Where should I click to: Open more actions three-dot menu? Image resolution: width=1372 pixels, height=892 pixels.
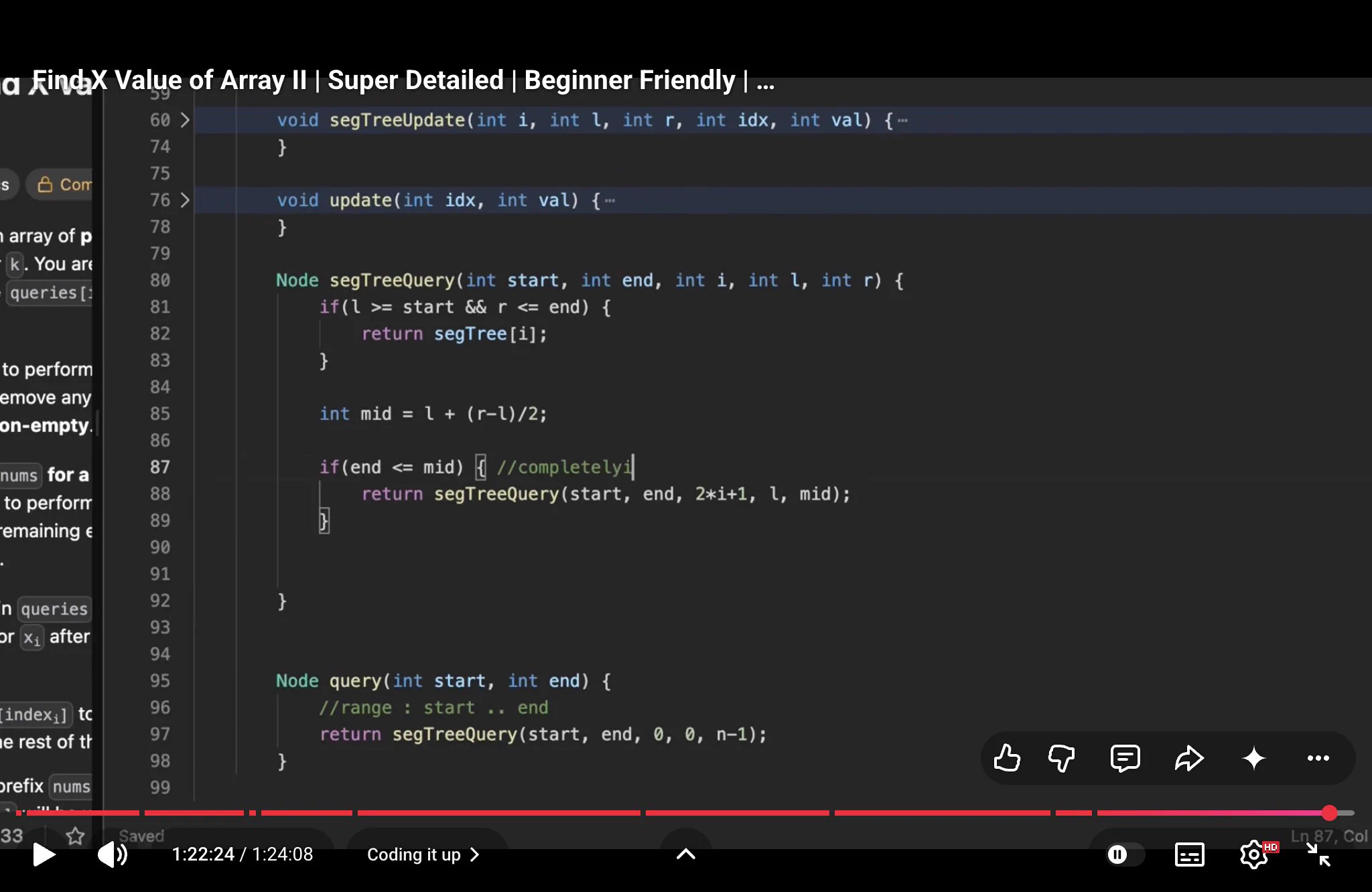pyautogui.click(x=1318, y=758)
